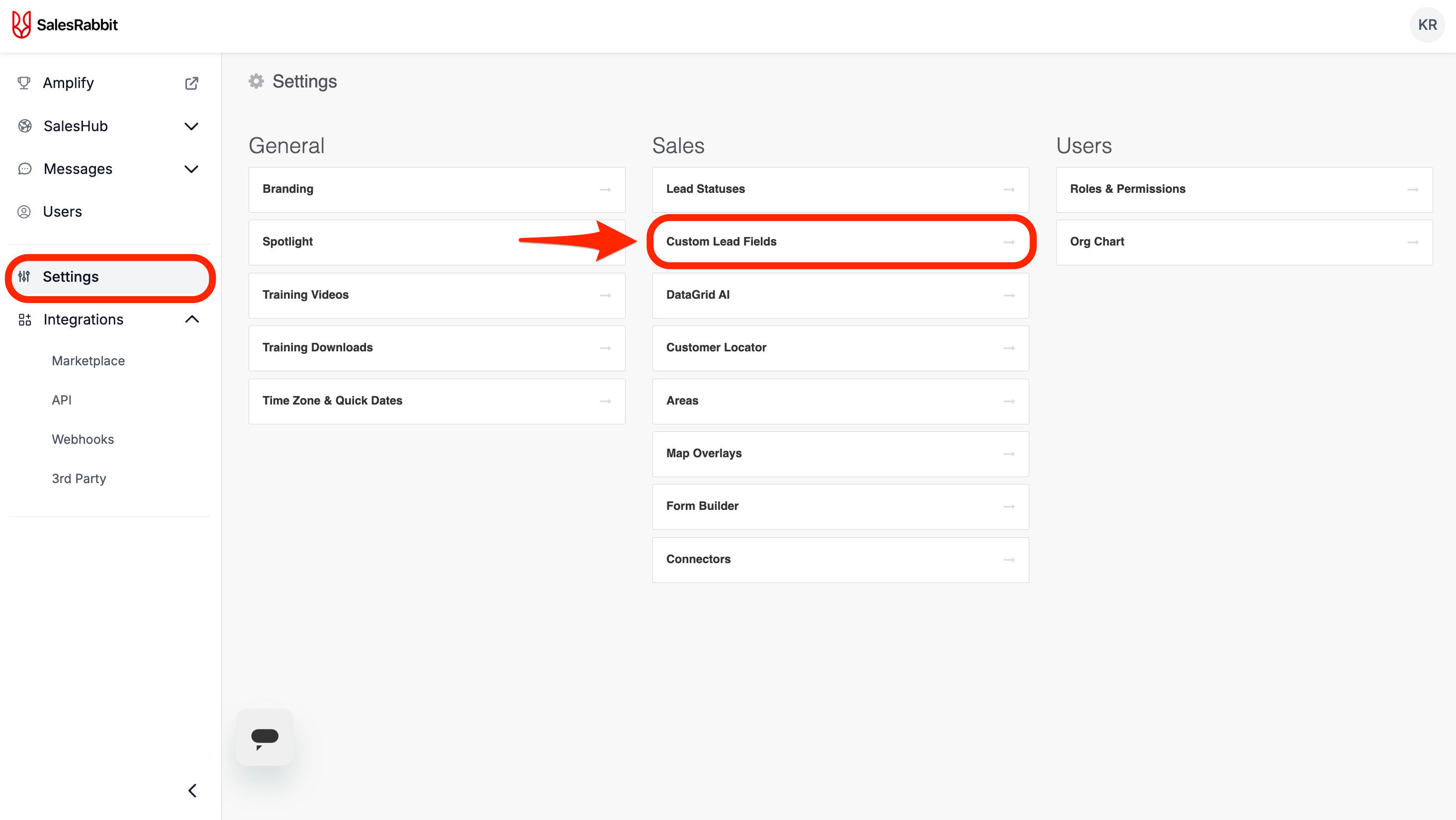
Task: Collapse the sidebar with left arrow
Action: (192, 790)
